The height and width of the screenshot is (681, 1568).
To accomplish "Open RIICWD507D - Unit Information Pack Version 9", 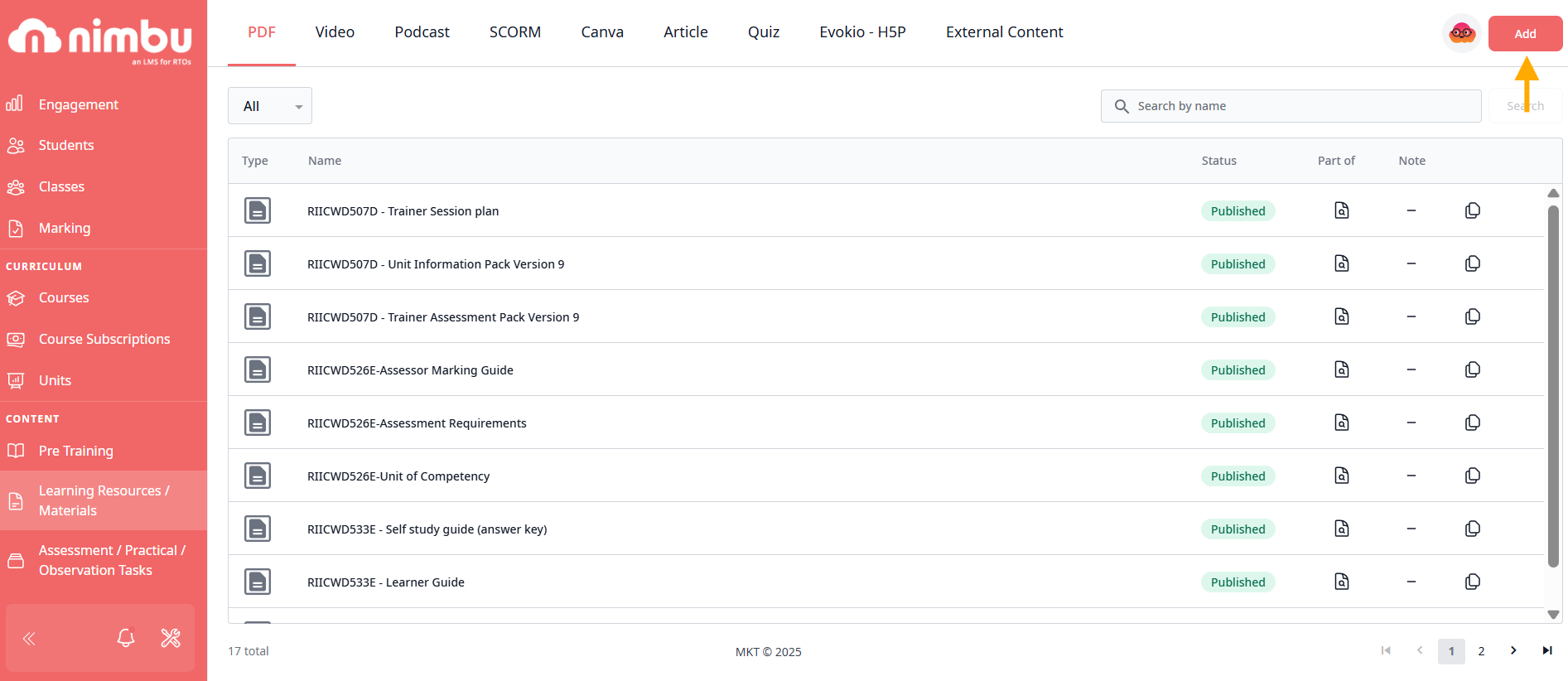I will click(x=436, y=264).
